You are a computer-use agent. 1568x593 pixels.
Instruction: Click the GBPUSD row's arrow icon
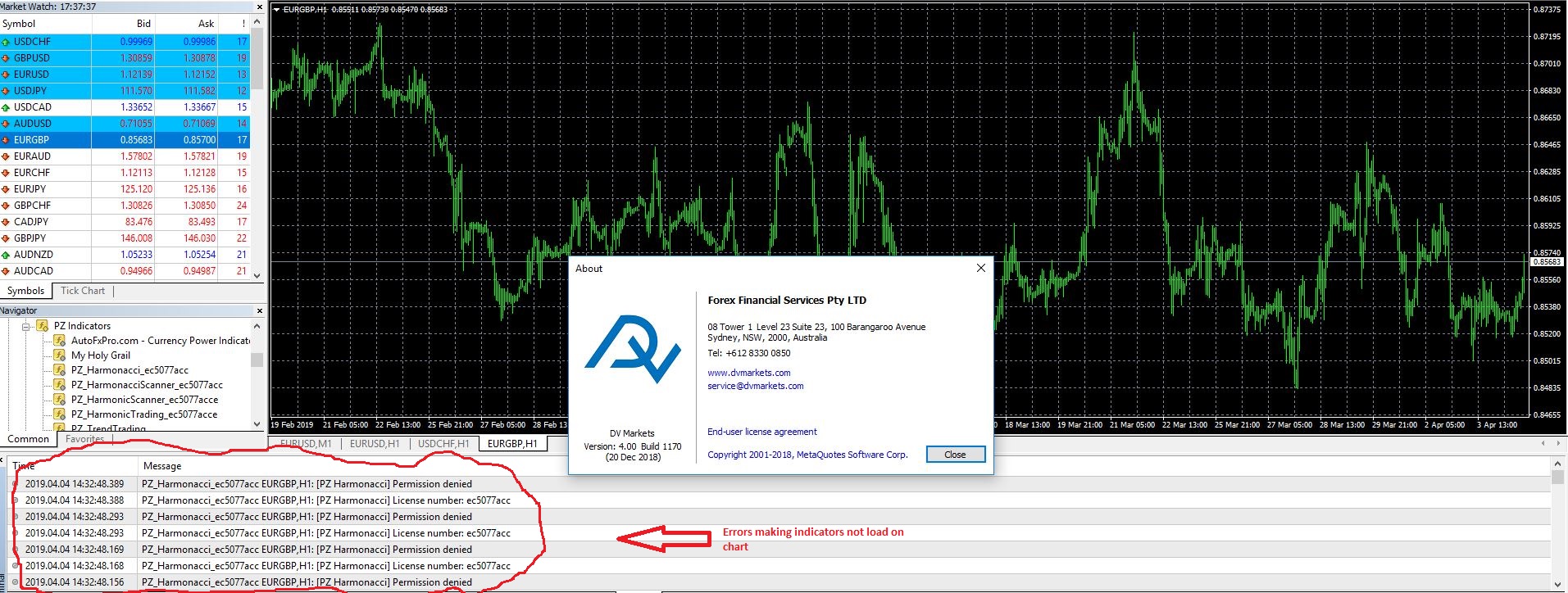click(6, 58)
